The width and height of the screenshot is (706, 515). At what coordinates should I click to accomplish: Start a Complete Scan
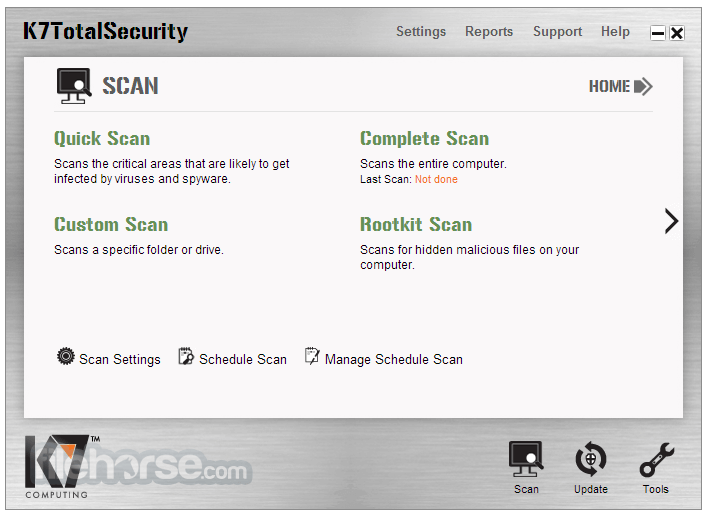[x=424, y=138]
